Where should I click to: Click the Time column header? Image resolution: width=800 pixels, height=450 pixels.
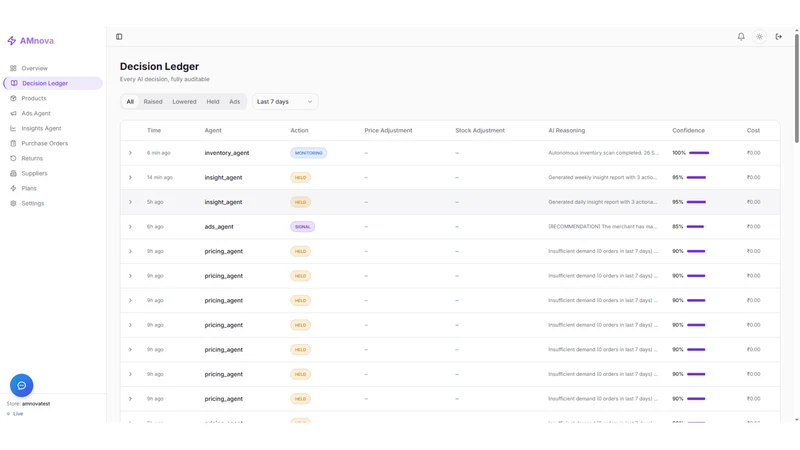pos(154,131)
